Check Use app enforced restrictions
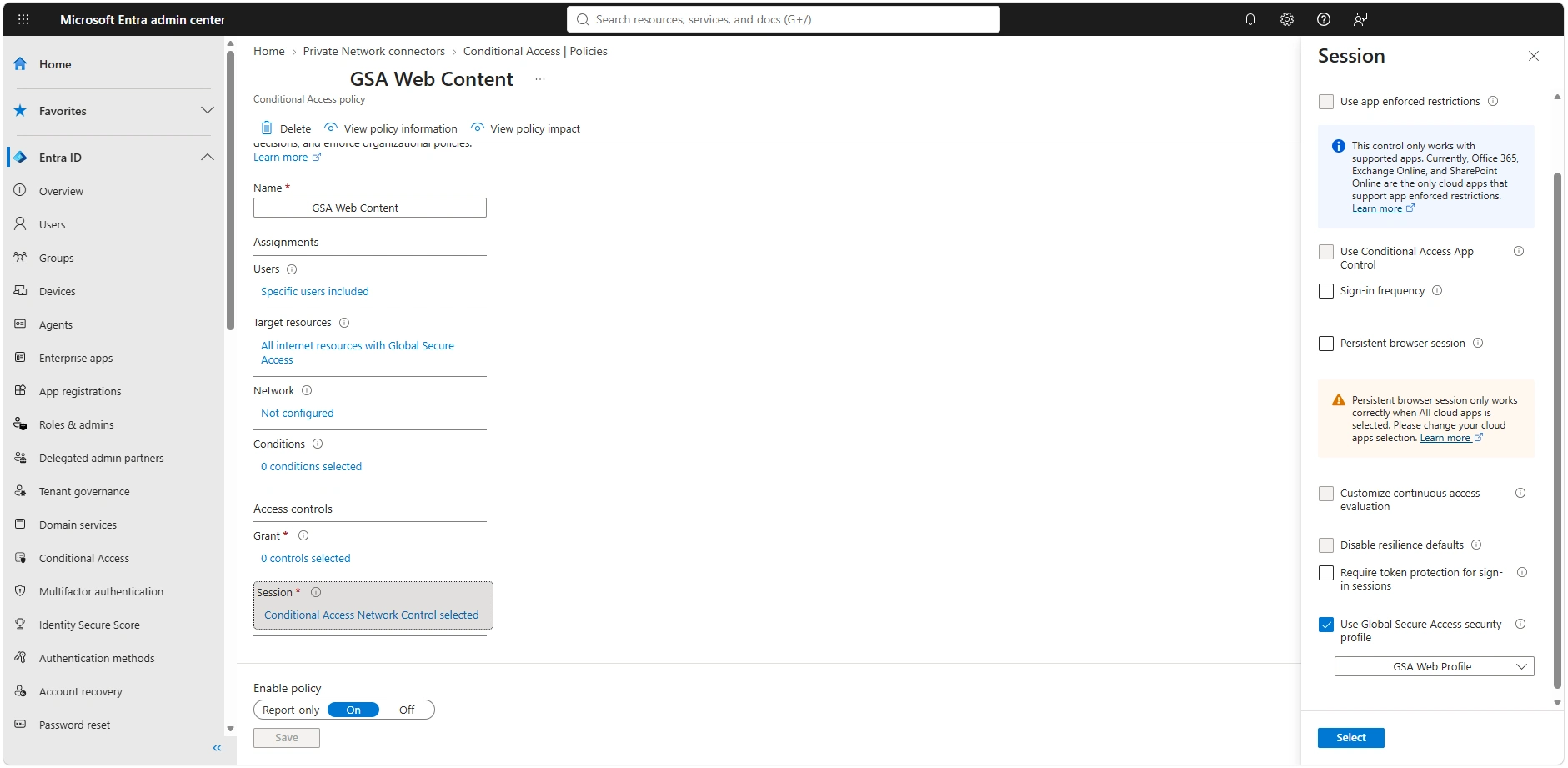The width and height of the screenshot is (1568, 768). [x=1326, y=102]
